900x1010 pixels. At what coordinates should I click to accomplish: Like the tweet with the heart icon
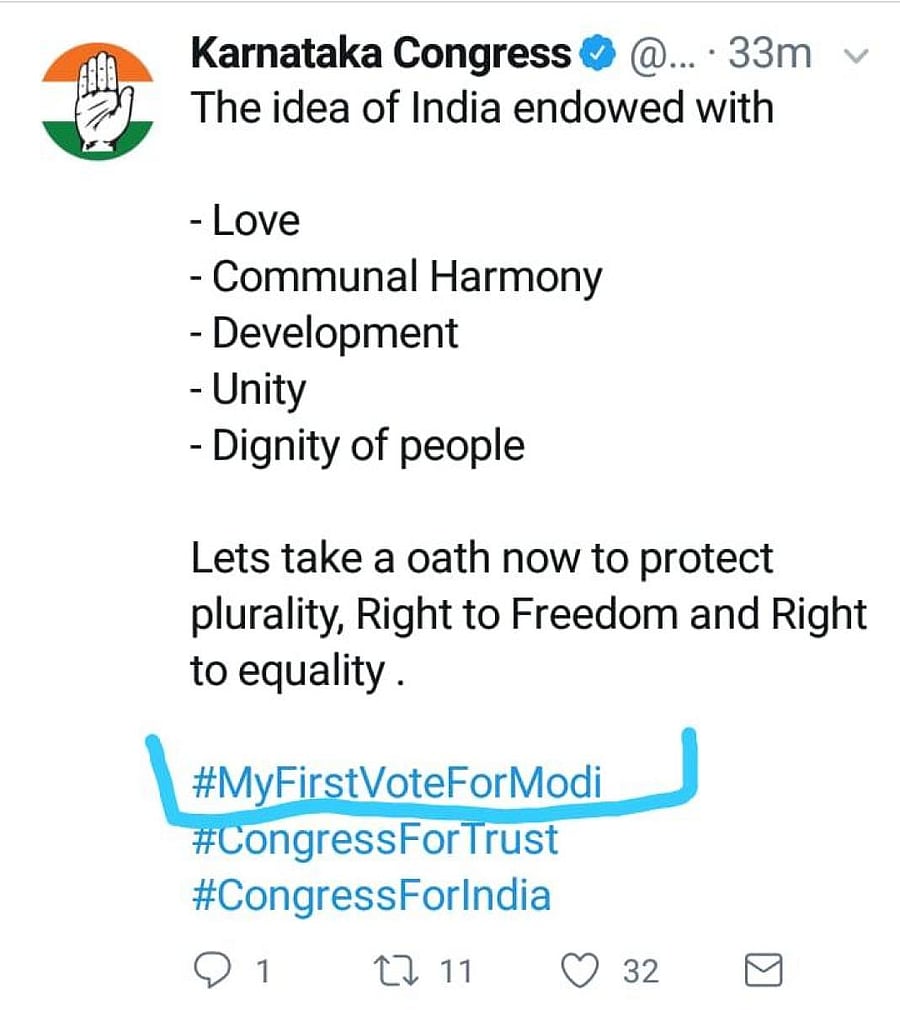582,970
